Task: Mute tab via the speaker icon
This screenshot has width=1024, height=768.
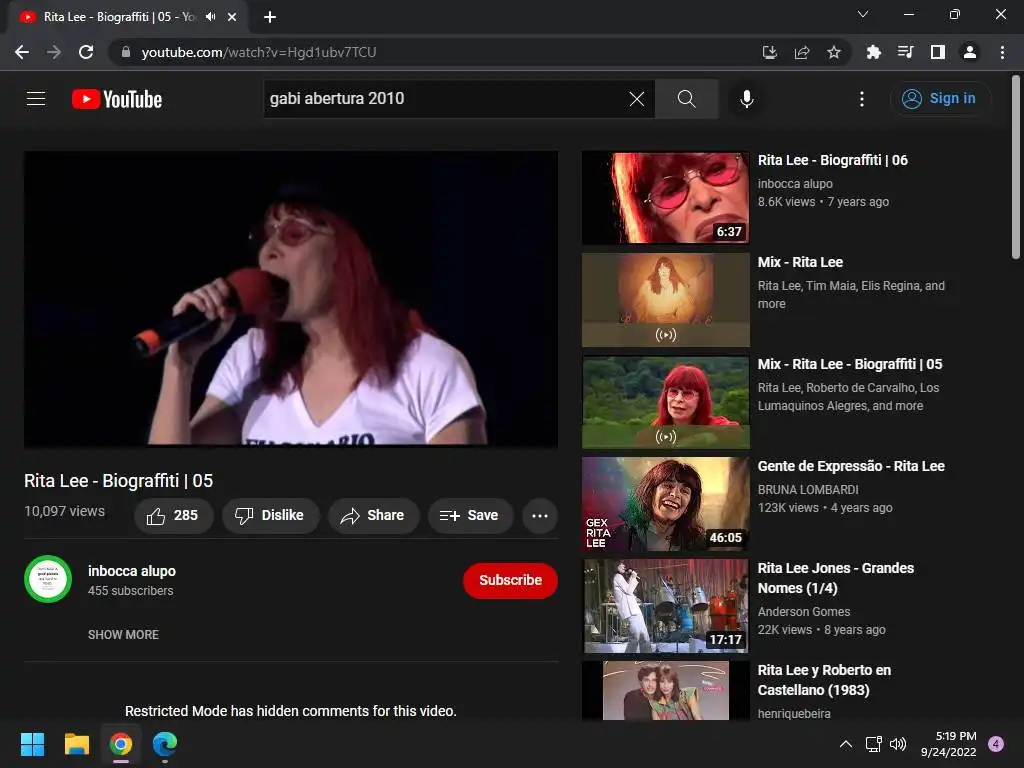Action: click(x=210, y=17)
